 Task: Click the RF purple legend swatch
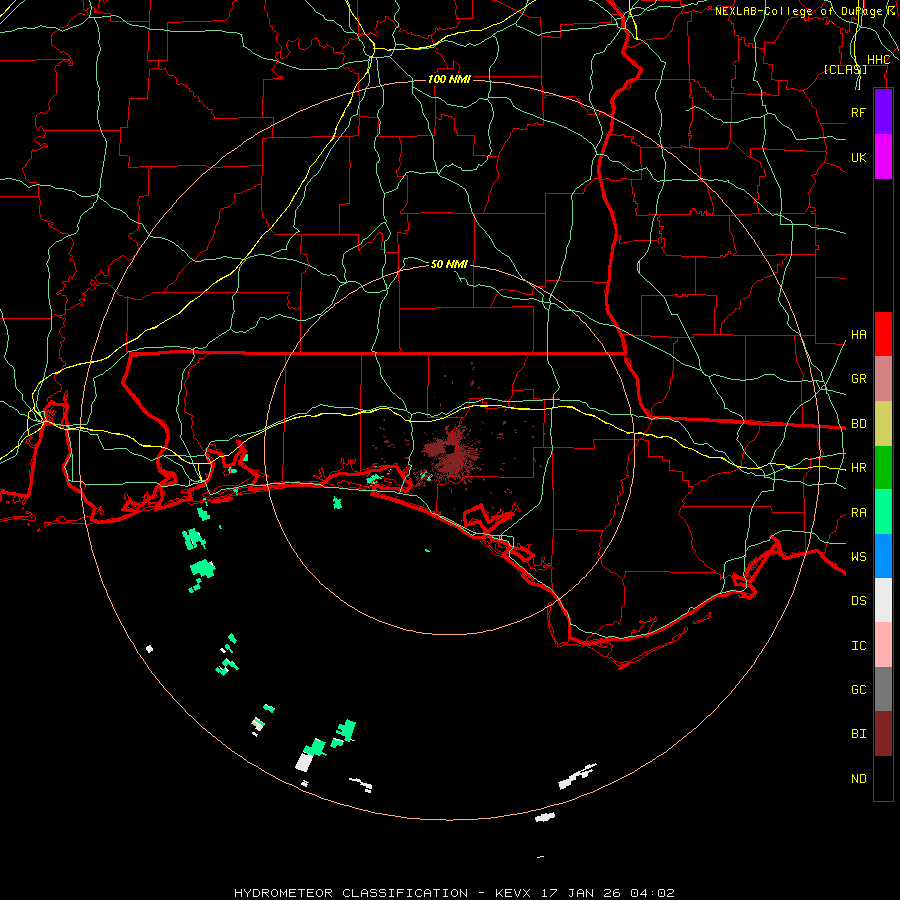coord(883,112)
